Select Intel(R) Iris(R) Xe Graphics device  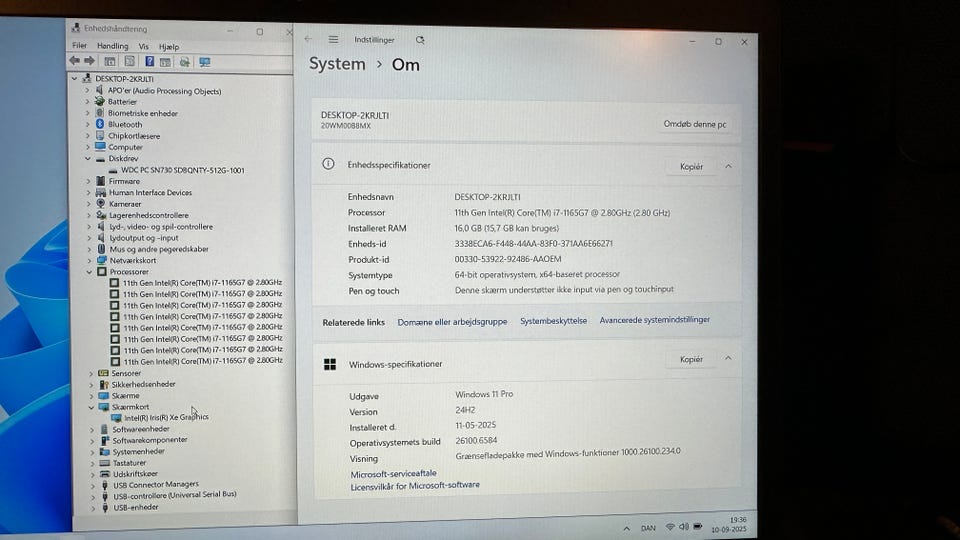[167, 418]
